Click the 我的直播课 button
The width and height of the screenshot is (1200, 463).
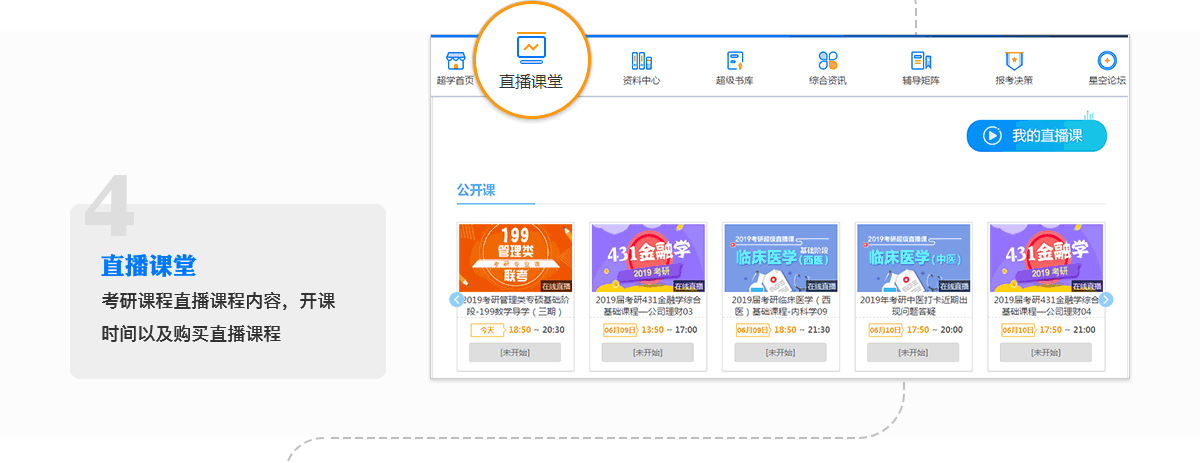1036,136
